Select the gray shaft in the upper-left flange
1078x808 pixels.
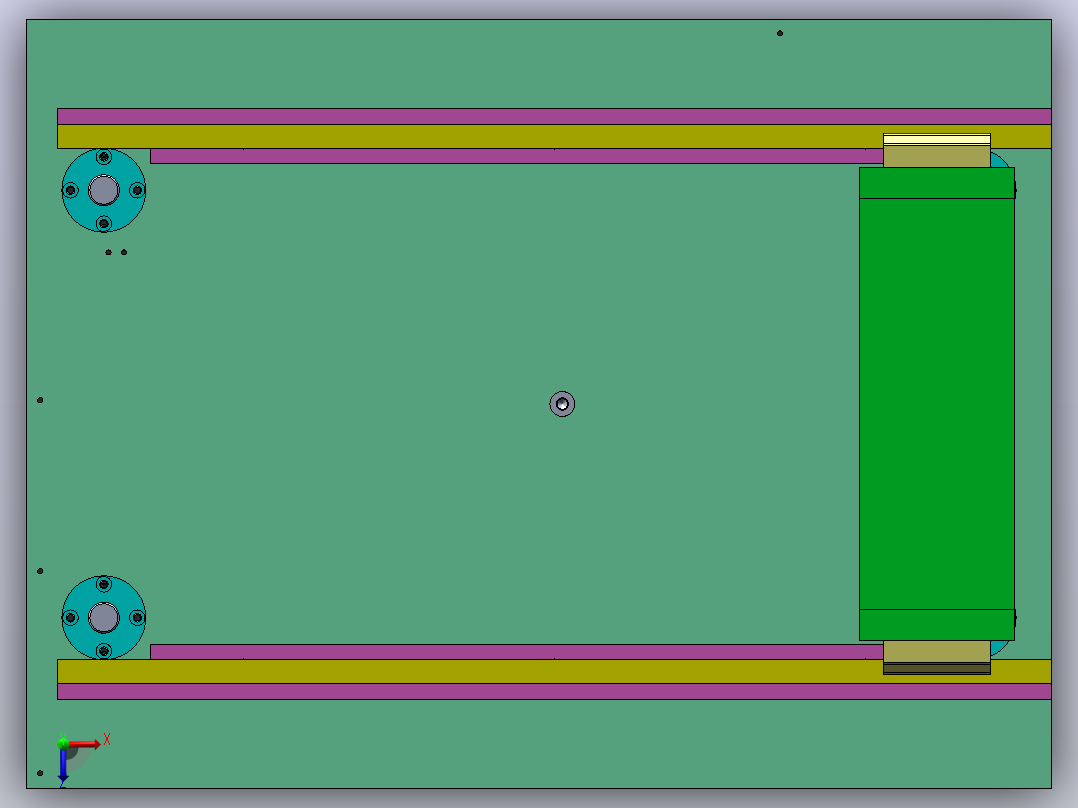tap(104, 190)
